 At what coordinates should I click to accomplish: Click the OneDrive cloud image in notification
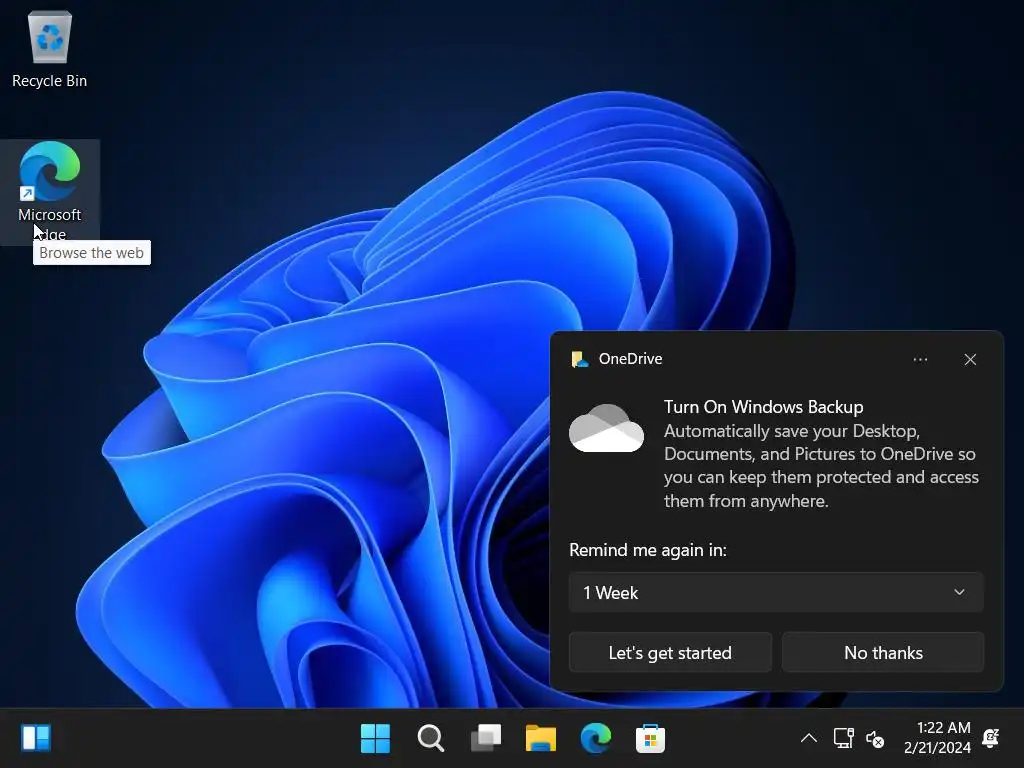point(606,428)
